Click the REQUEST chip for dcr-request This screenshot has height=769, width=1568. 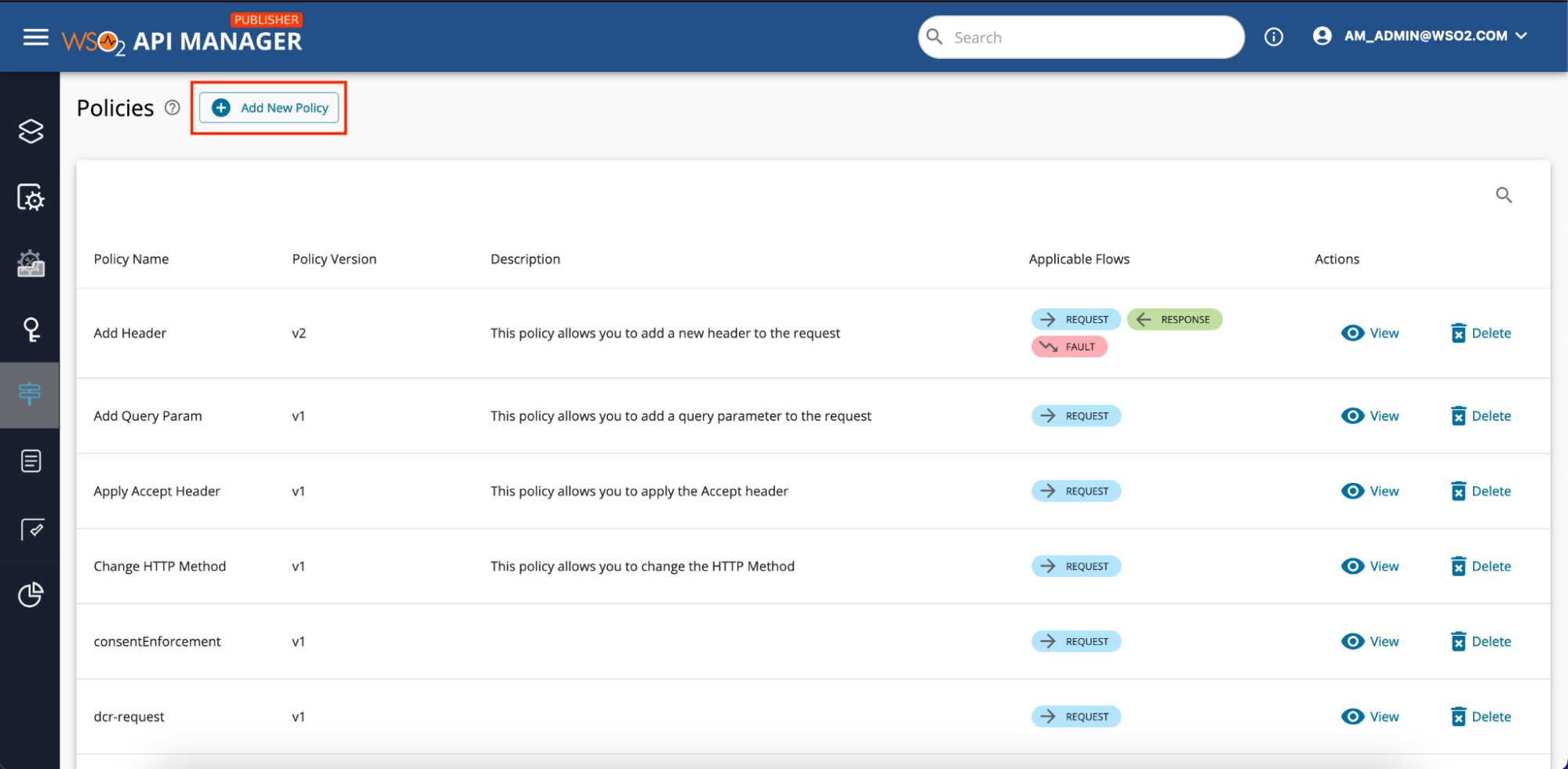[1076, 717]
